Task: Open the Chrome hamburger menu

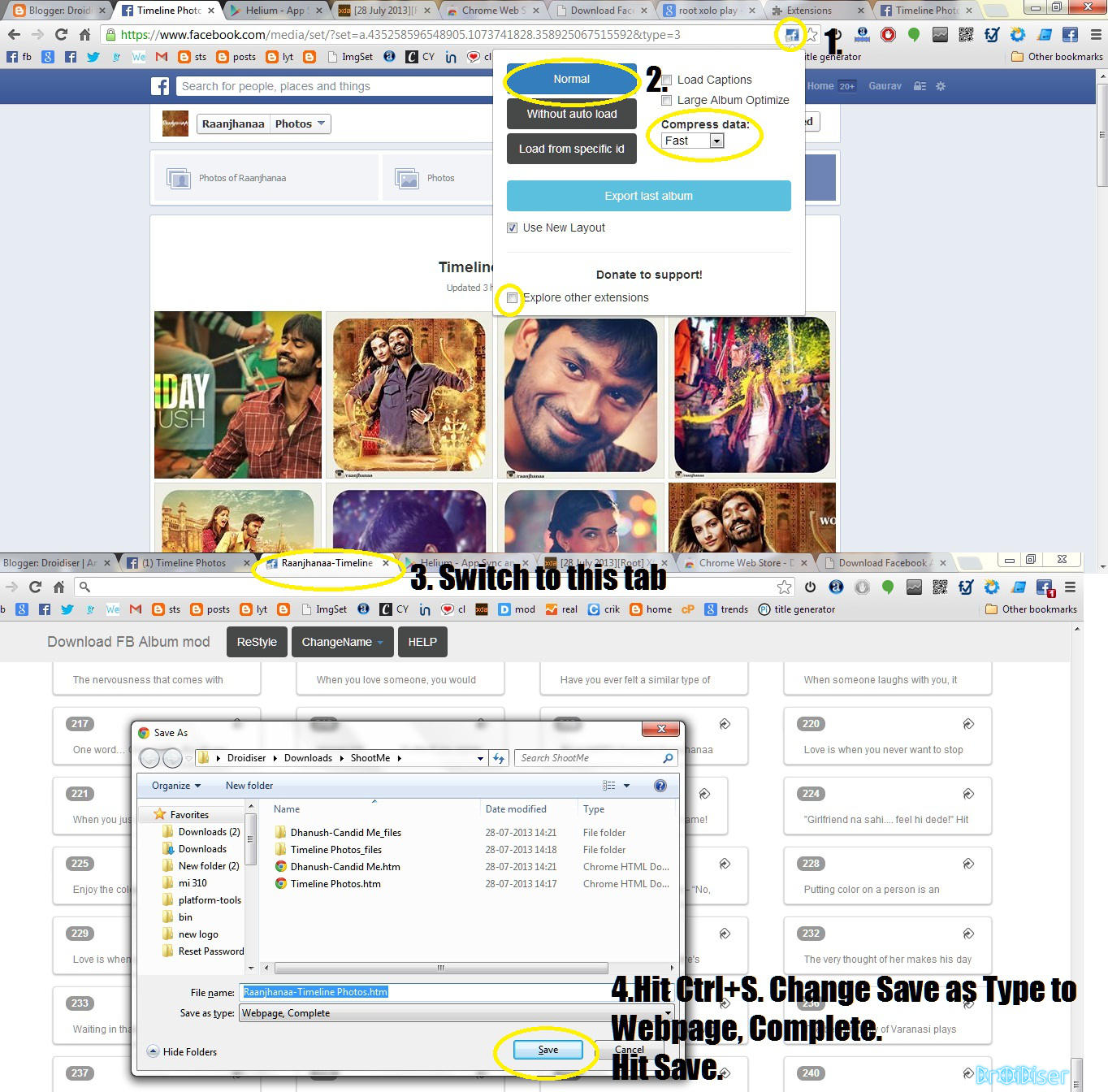Action: pos(1096,35)
